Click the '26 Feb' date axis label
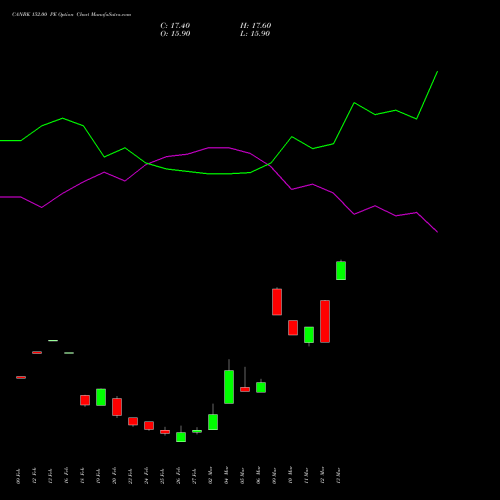The width and height of the screenshot is (500, 500). coord(178,476)
